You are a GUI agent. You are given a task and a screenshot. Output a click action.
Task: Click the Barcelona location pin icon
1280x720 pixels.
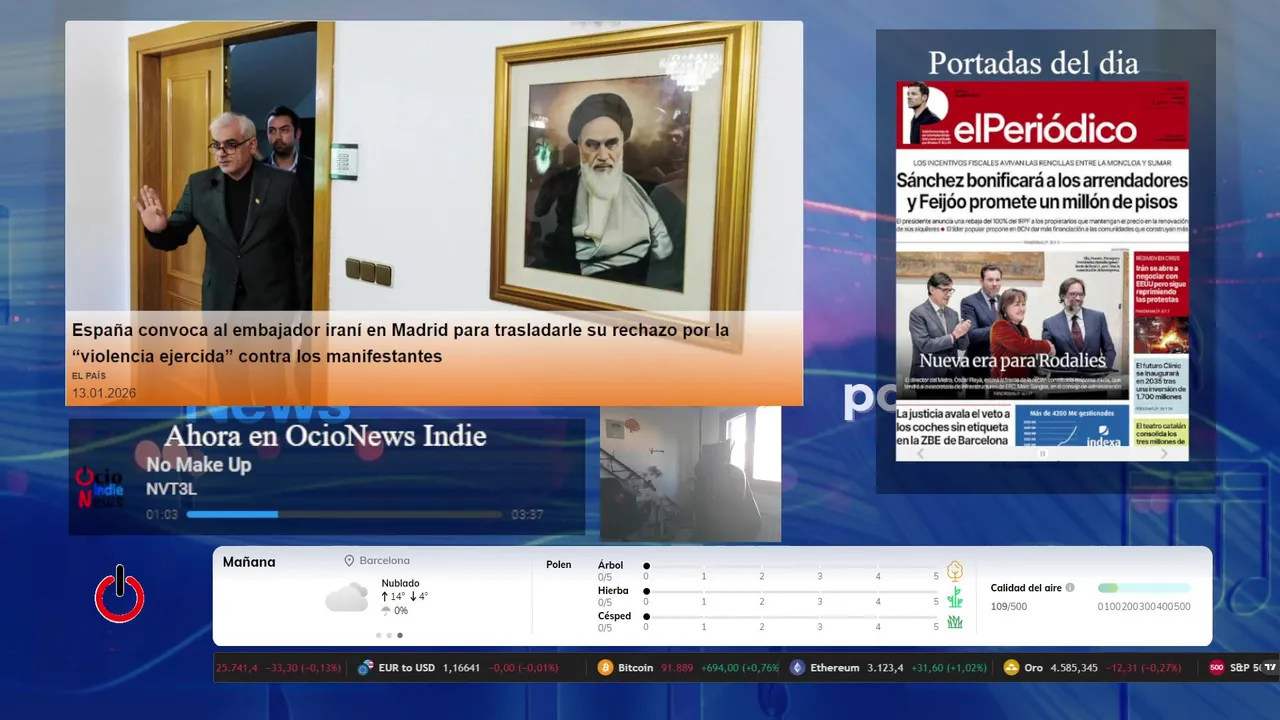click(350, 561)
